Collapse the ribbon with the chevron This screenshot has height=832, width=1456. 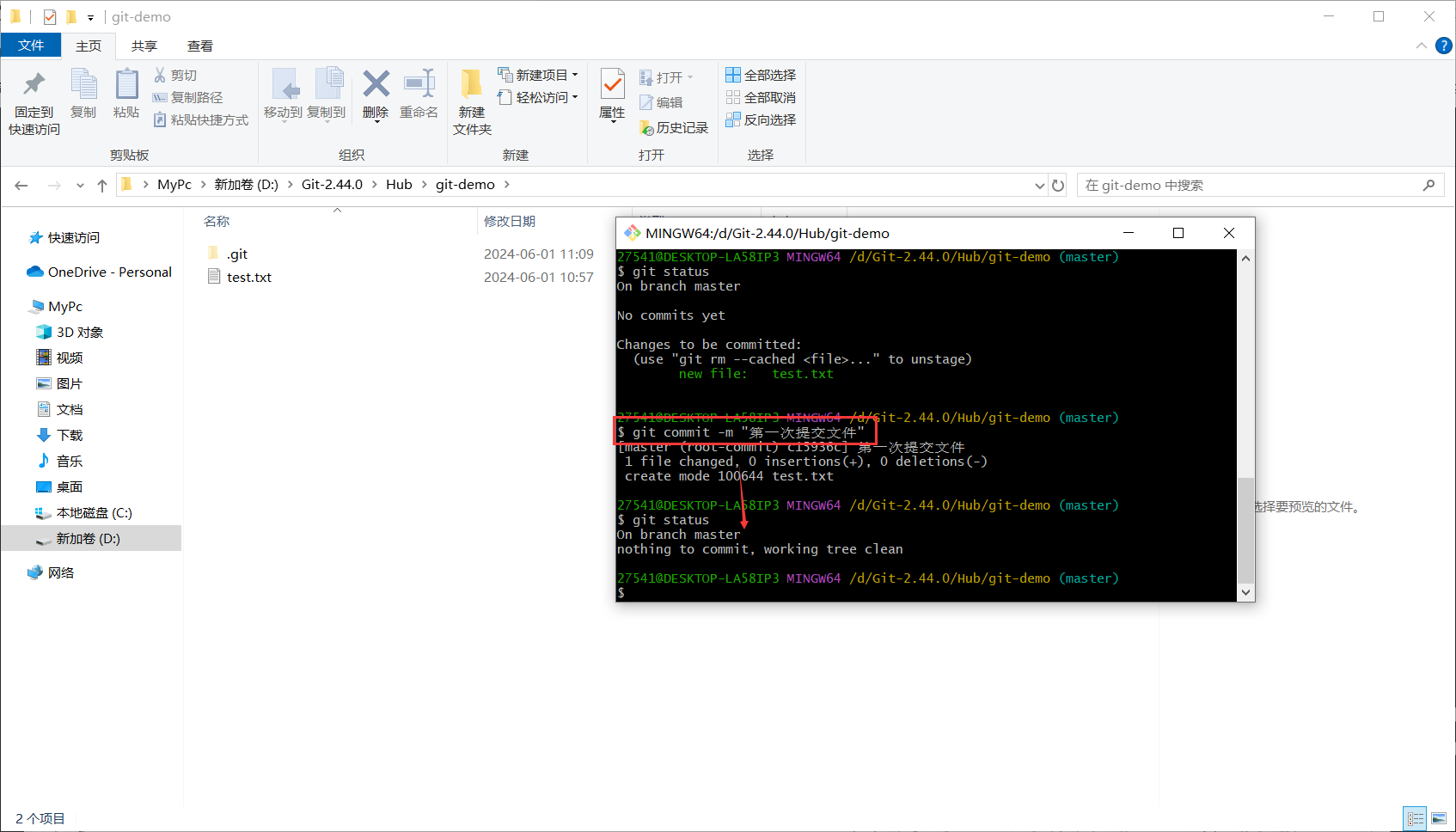[1421, 46]
